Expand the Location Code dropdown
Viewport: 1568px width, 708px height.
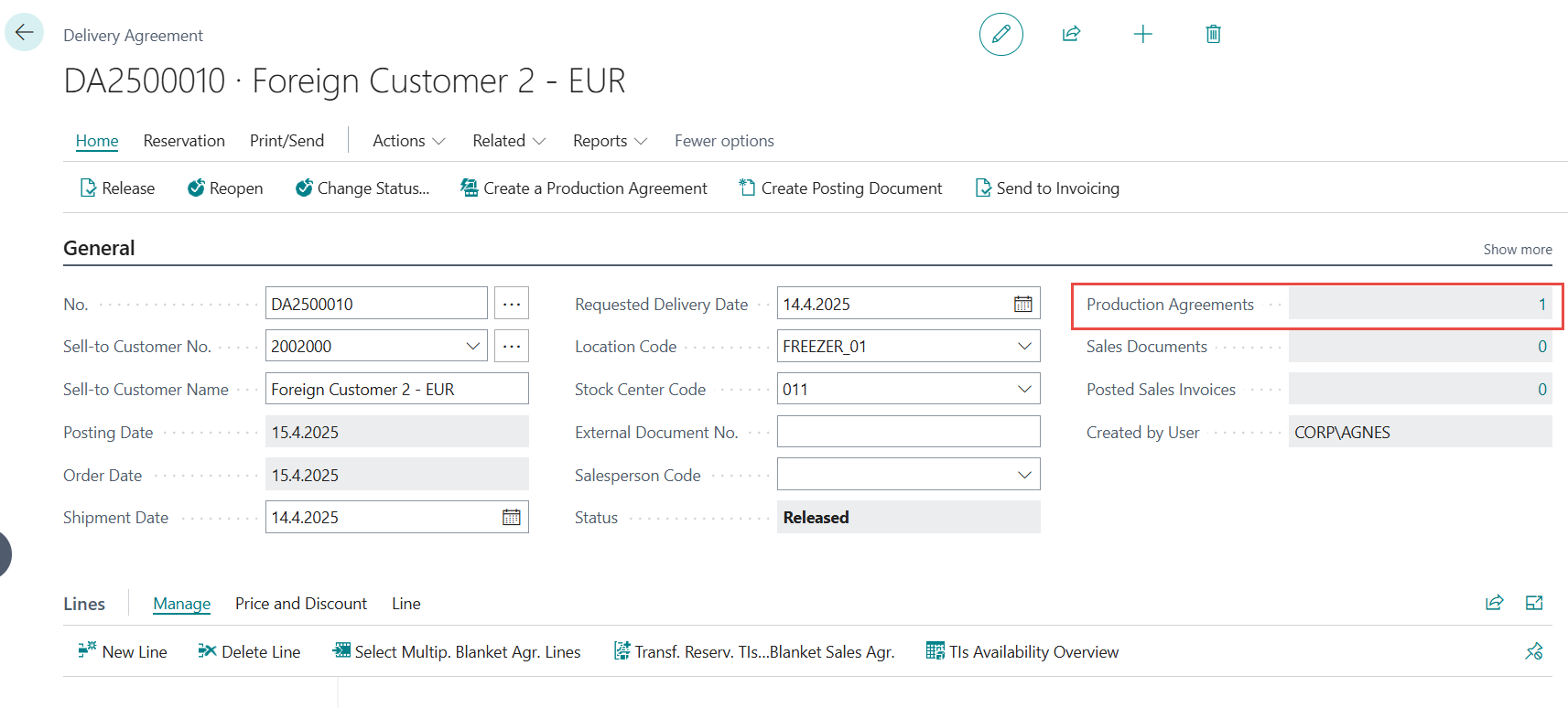pos(1023,347)
